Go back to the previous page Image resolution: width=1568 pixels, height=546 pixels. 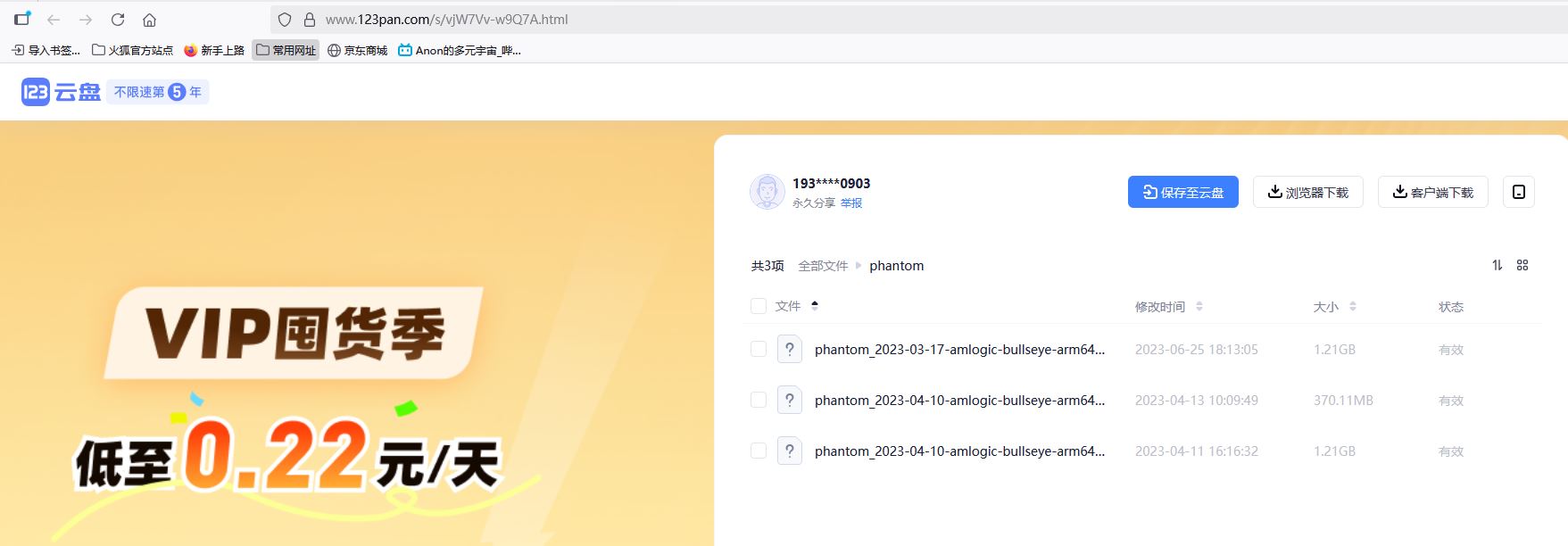click(x=54, y=20)
